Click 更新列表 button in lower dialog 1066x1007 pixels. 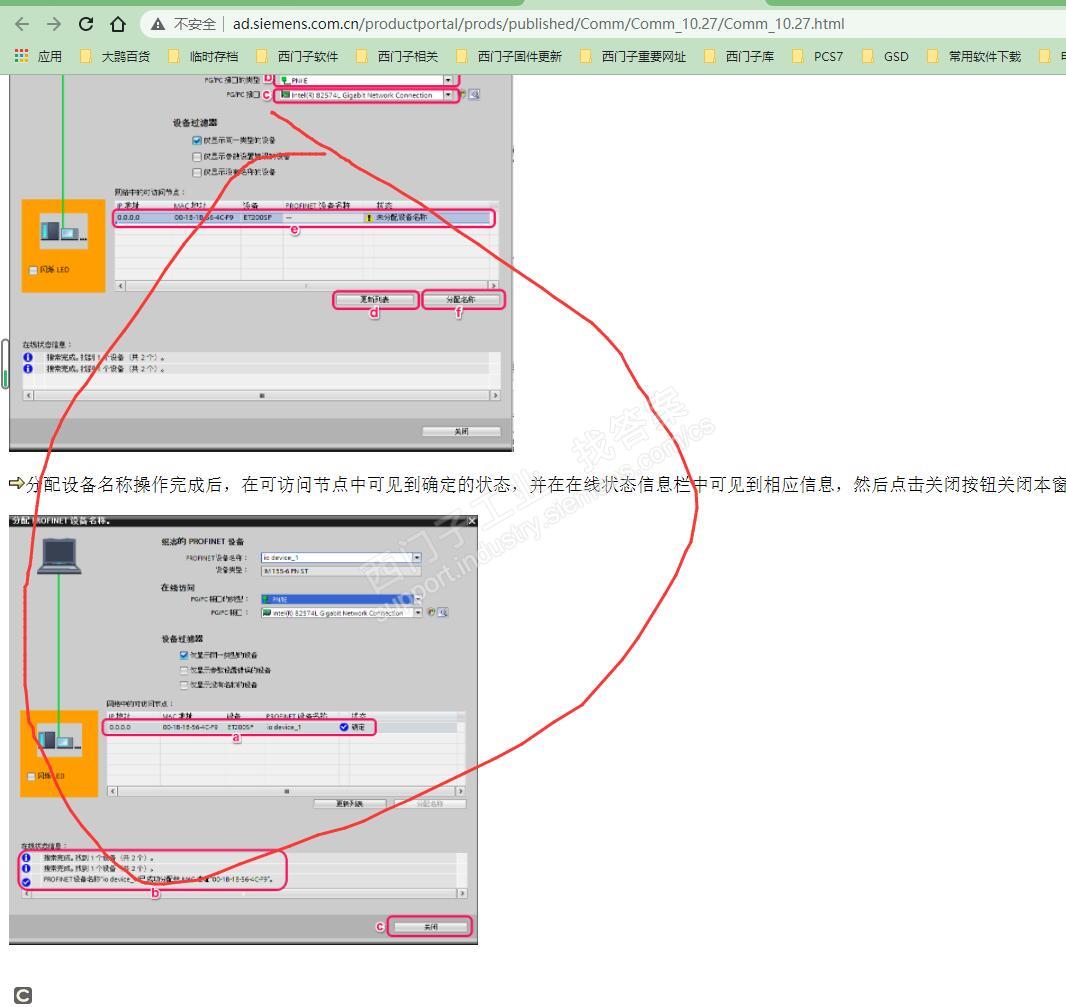pos(349,804)
